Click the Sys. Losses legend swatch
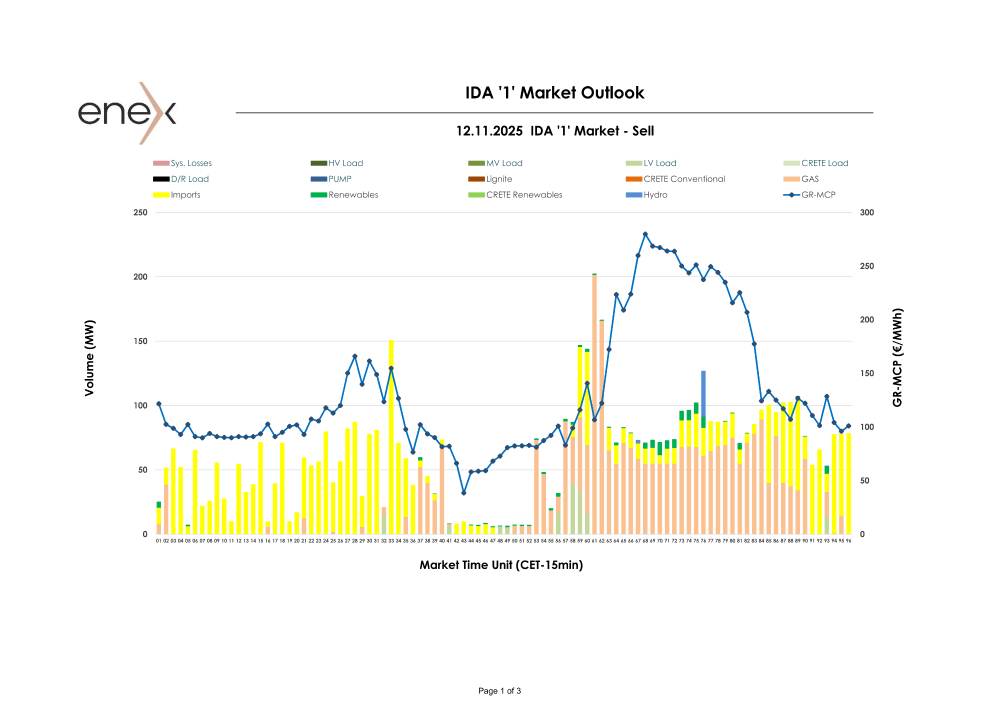Image resolution: width=1000 pixels, height=707 pixels. pos(160,163)
